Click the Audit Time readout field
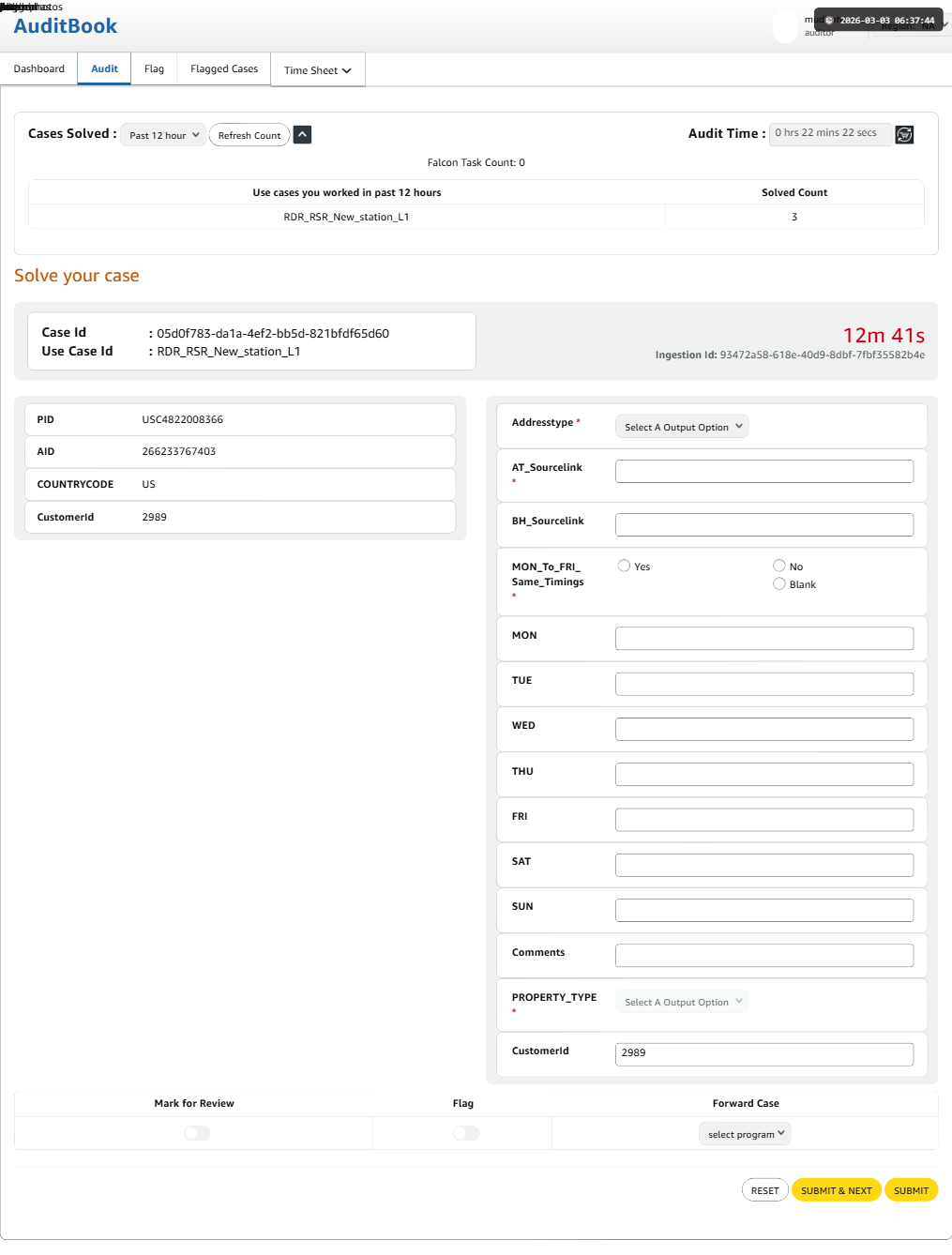The width and height of the screenshot is (952, 1255). pos(830,134)
